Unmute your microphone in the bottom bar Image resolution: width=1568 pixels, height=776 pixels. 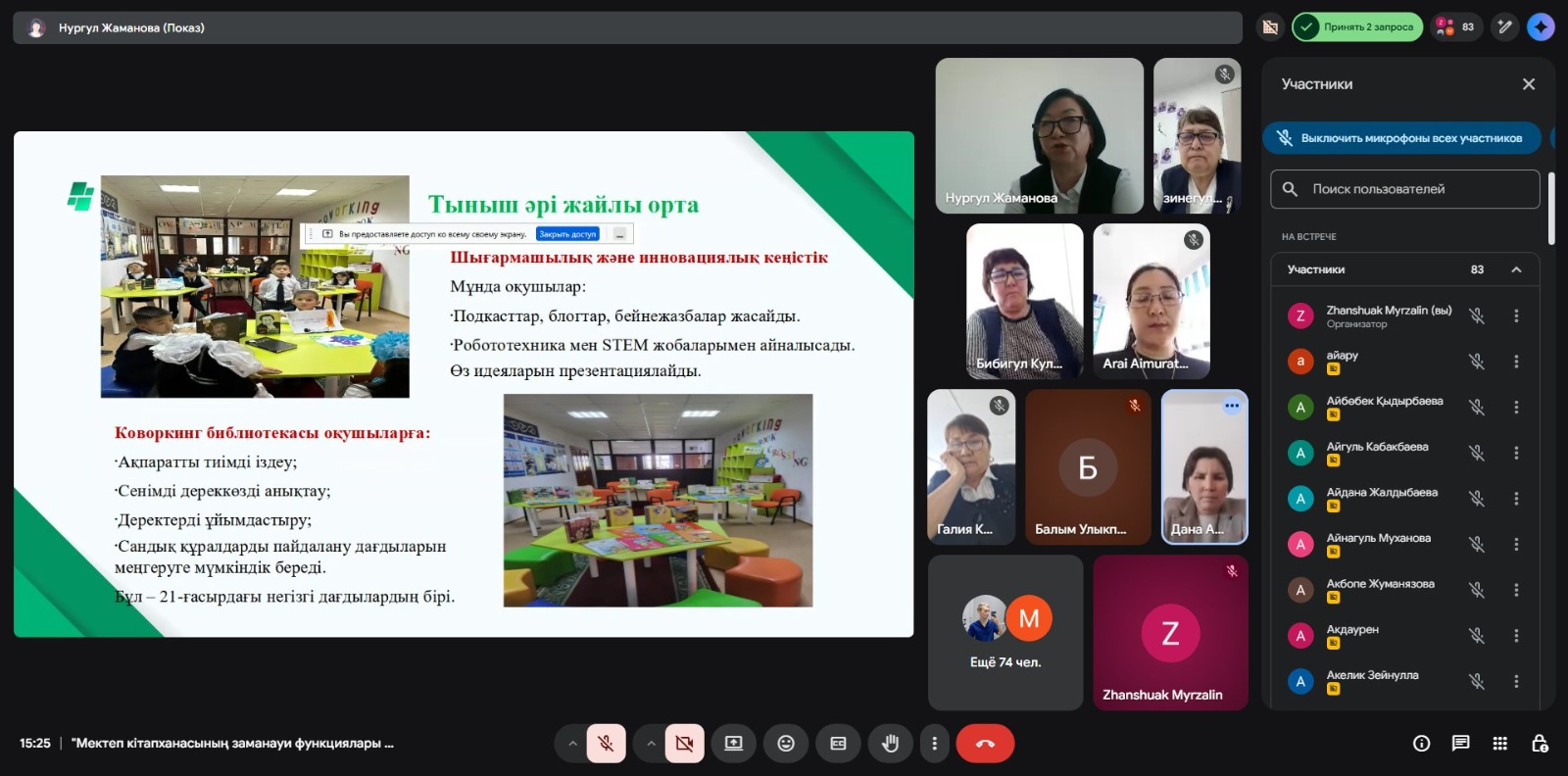pos(606,744)
